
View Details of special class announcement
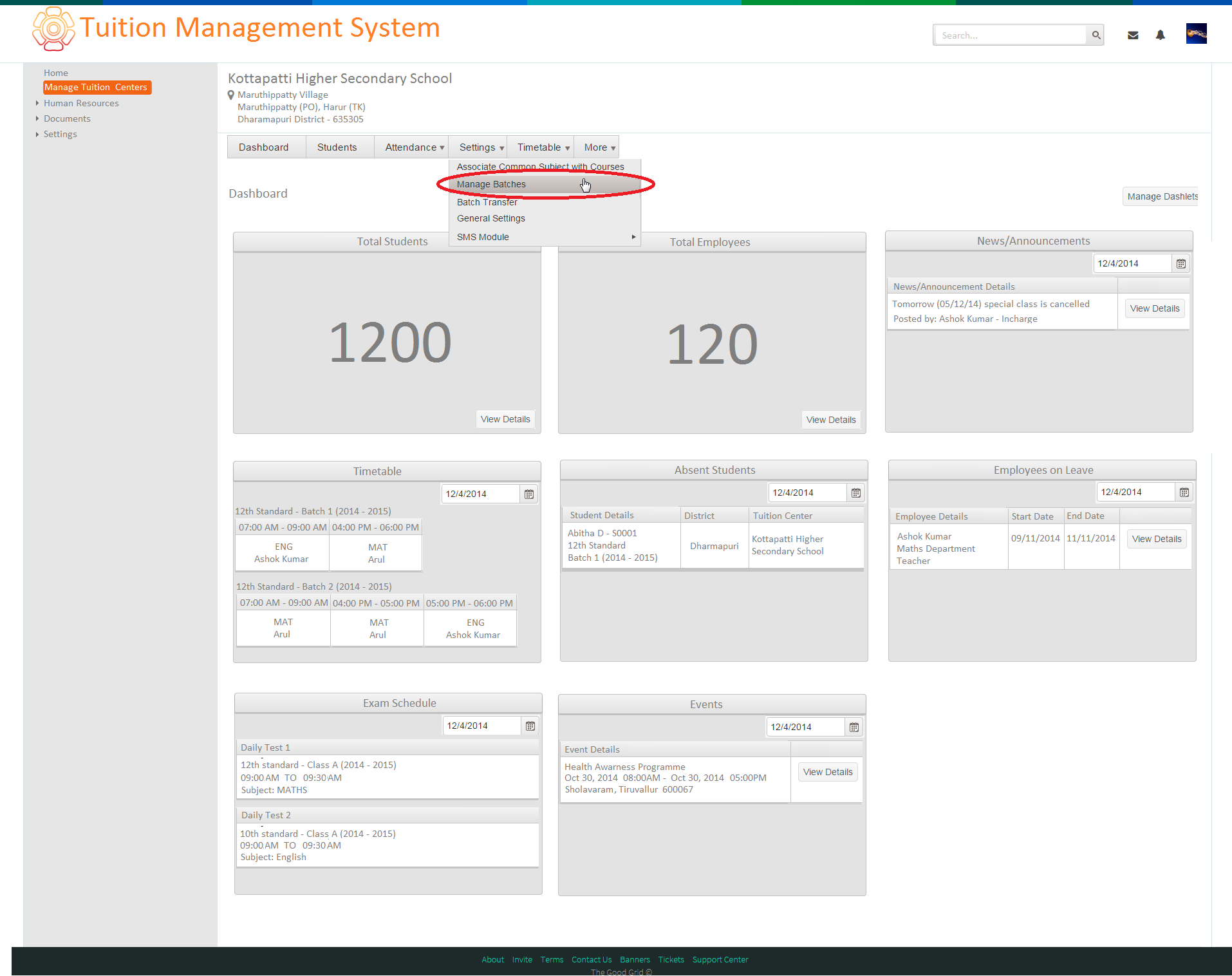pyautogui.click(x=1155, y=308)
